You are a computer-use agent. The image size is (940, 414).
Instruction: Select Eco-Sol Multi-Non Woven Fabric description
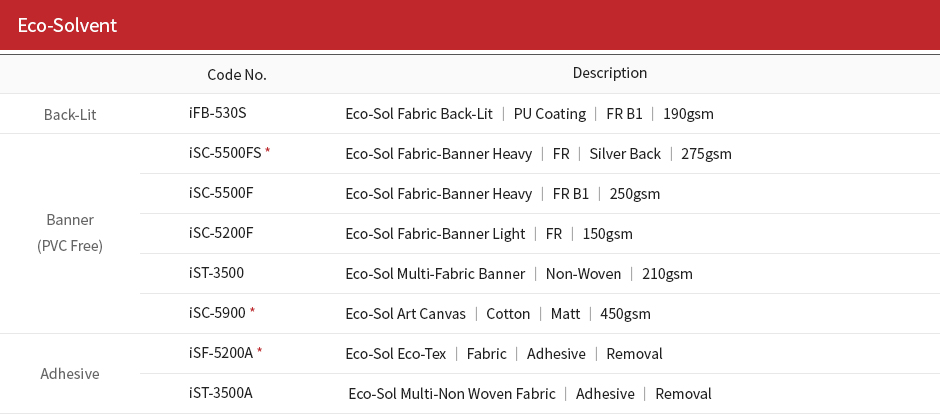[452, 394]
